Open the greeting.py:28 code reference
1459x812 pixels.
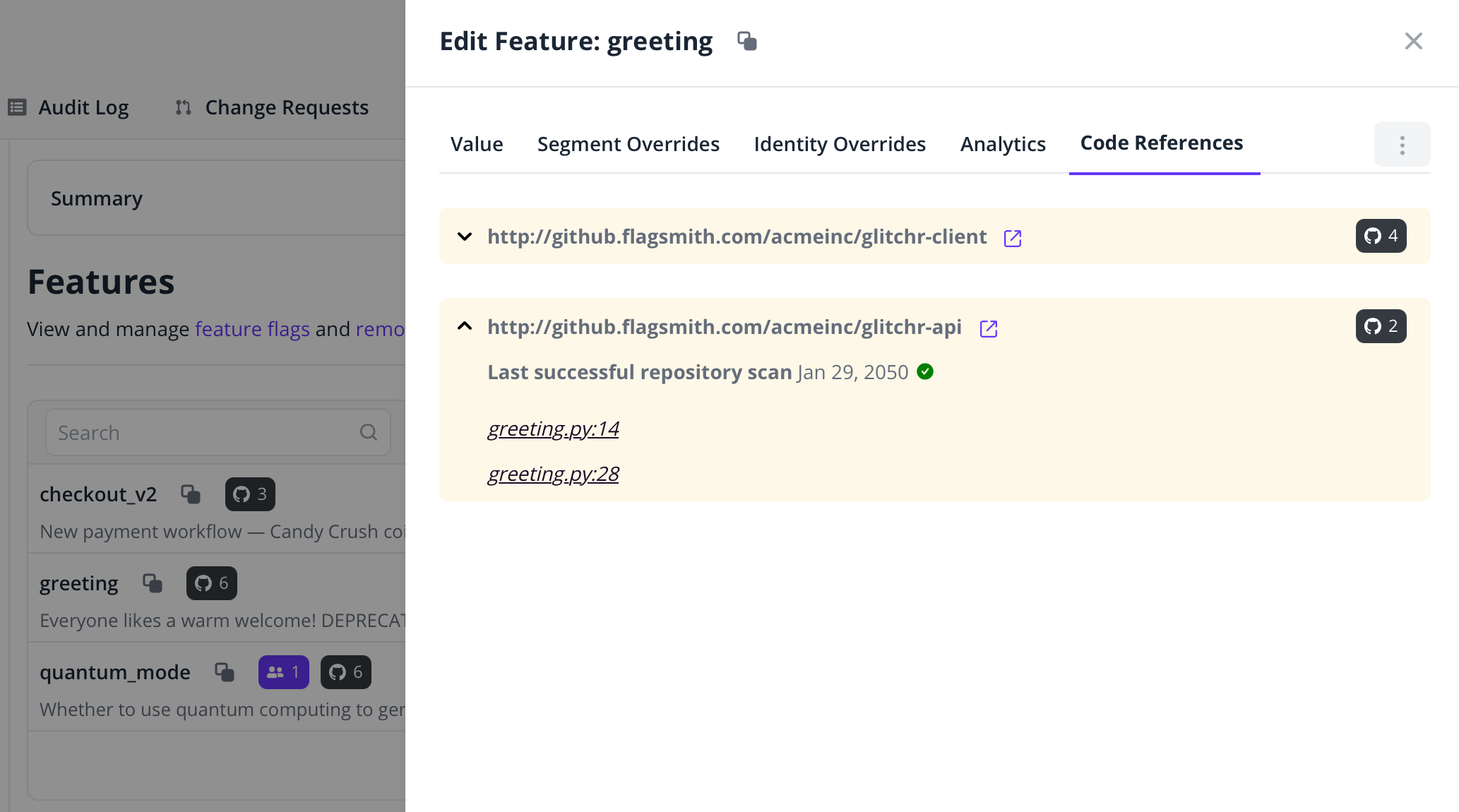tap(553, 474)
